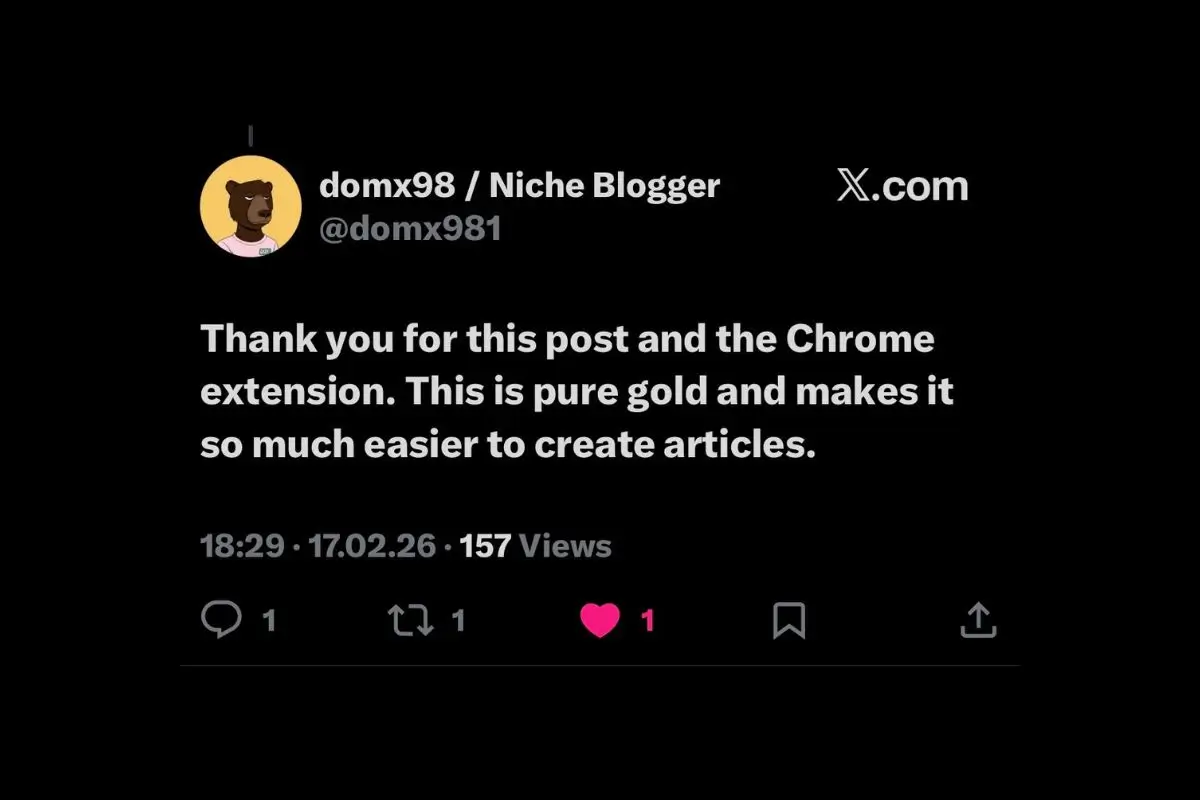Click the text 'create articles.' in the tweet

(676, 444)
